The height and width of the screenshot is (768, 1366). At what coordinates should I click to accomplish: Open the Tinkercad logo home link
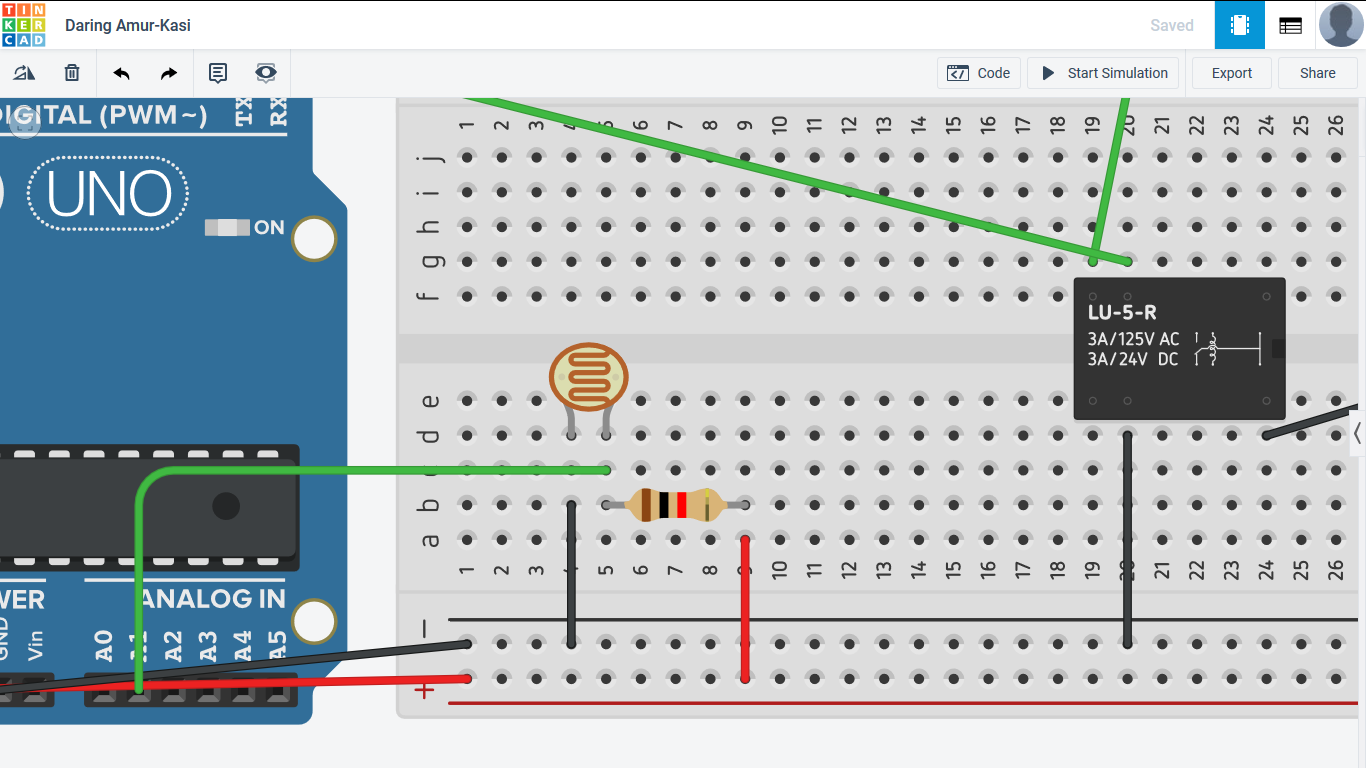23,24
